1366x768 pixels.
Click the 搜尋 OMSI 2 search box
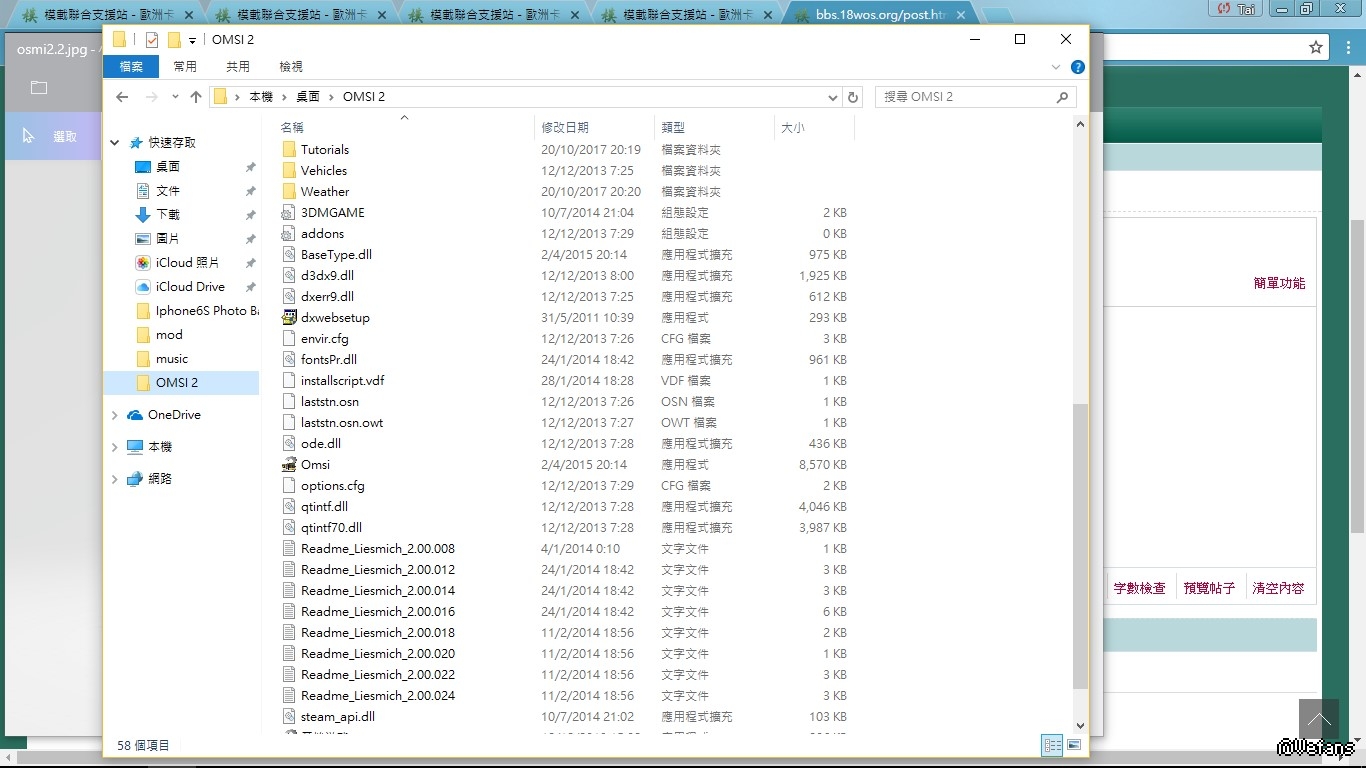[965, 97]
